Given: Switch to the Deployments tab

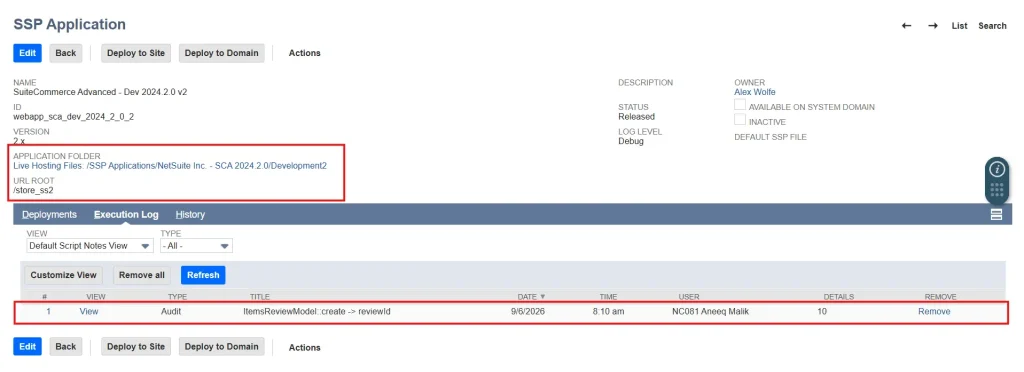Looking at the screenshot, I should click(x=50, y=215).
